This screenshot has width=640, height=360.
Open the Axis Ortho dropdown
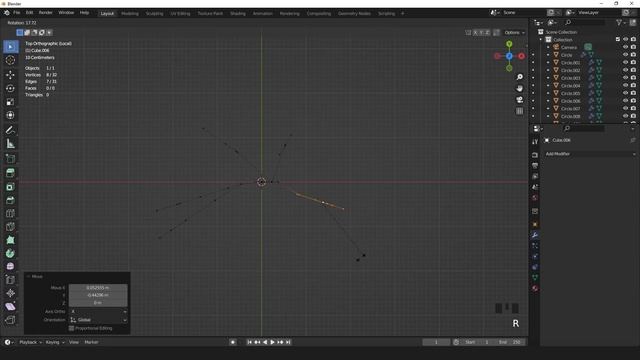coord(98,311)
